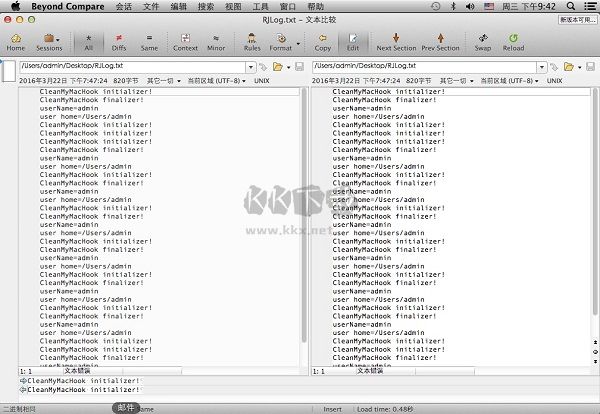Screen dimensions: 600x414
Task: Open the Notification Center icon
Action: 590,6
